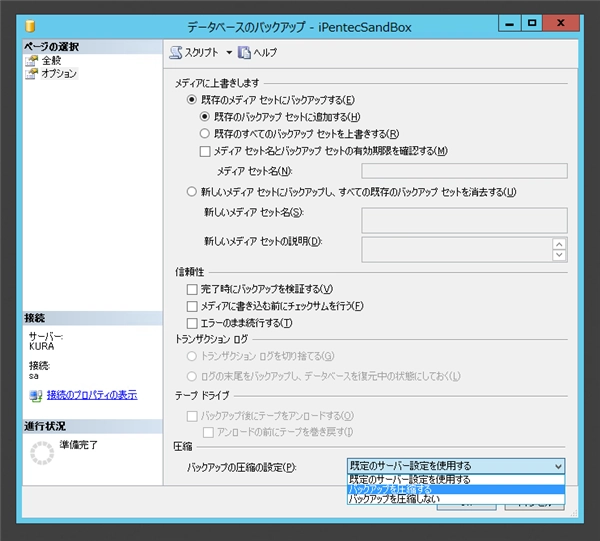Choose バックアップを圧縮しない from dropdown list
This screenshot has width=600, height=541.
(x=456, y=499)
